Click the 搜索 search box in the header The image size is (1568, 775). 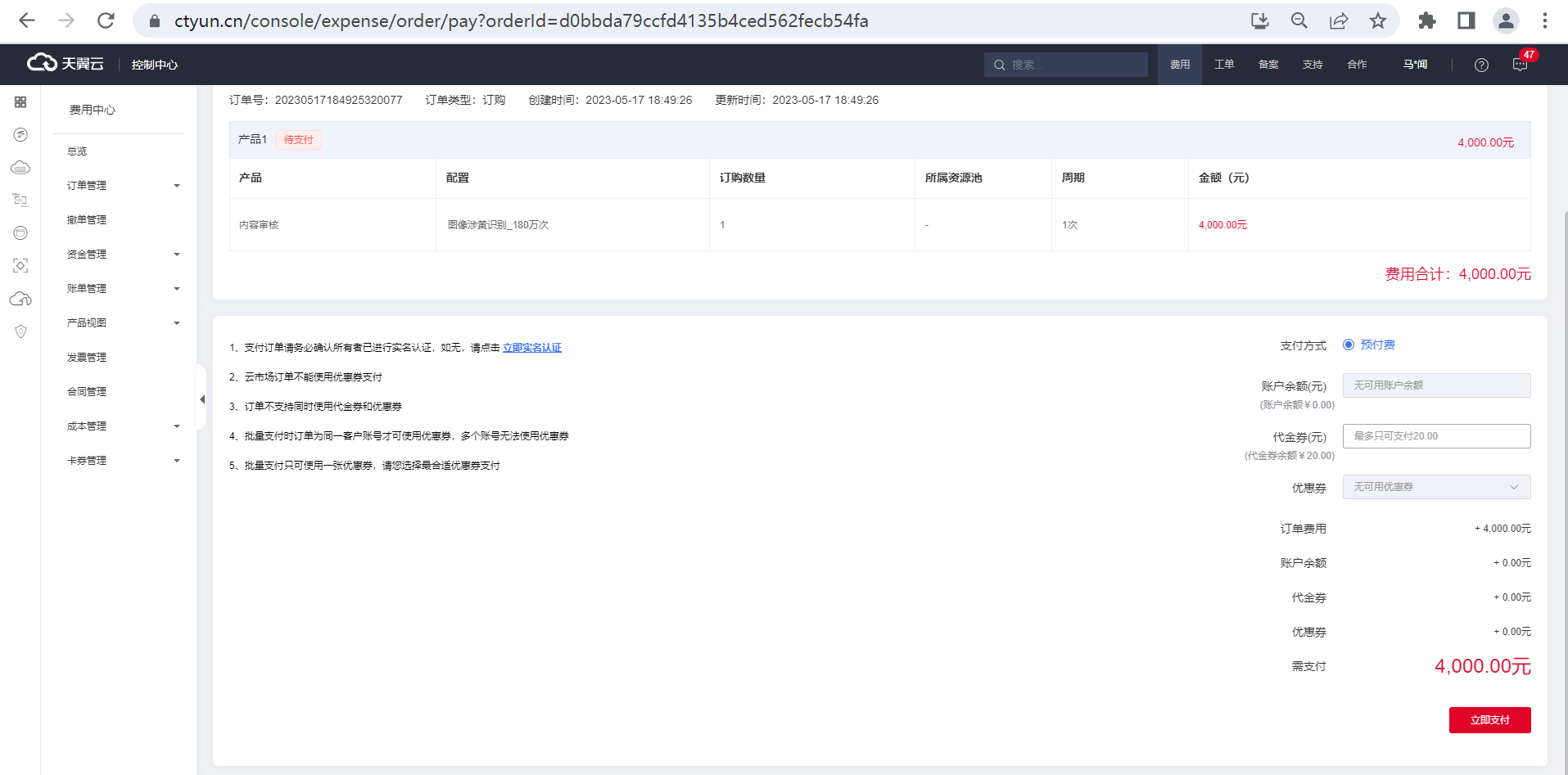coord(1065,65)
